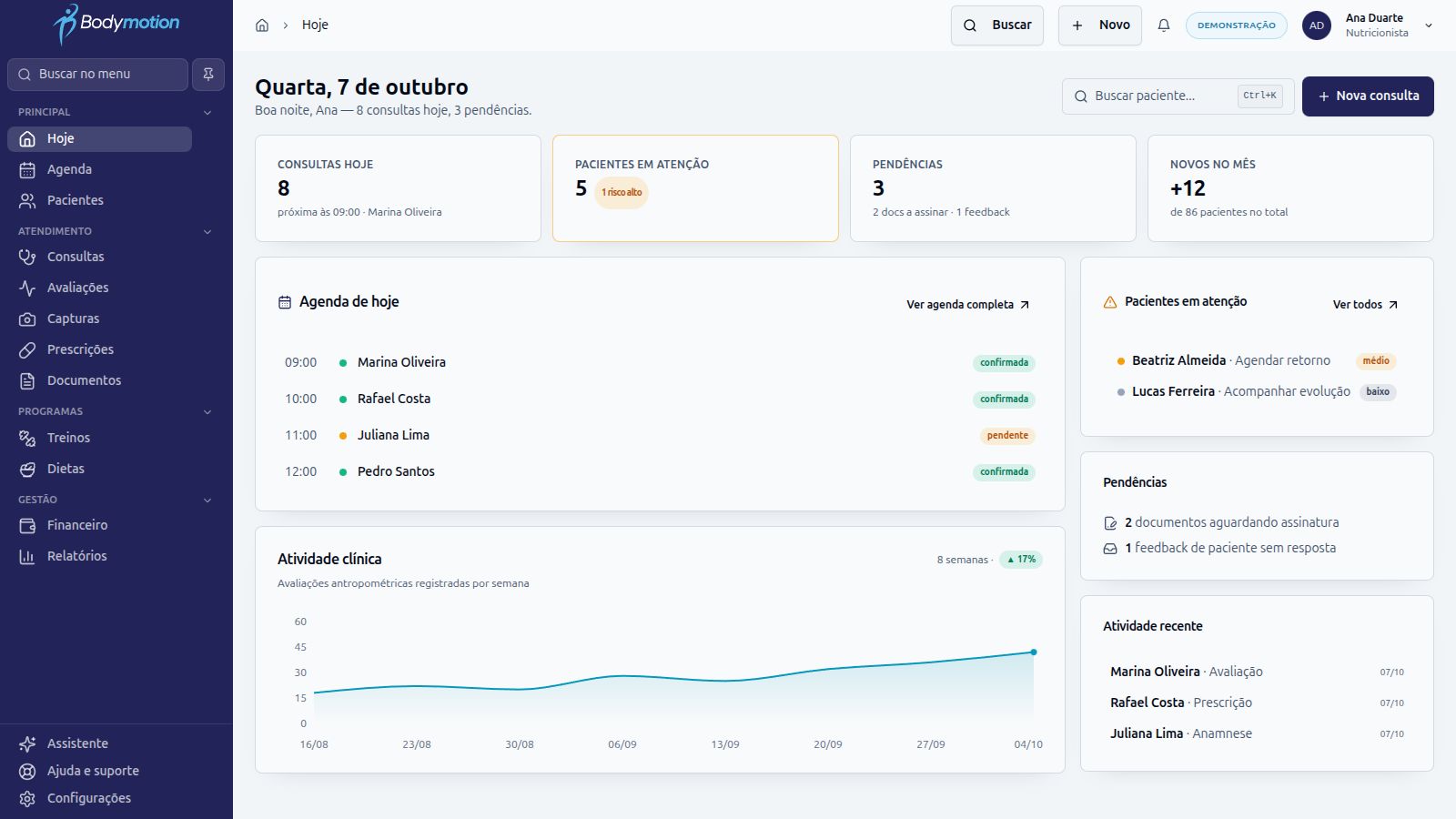
Task: Focus the Buscar paciente search field
Action: [1178, 96]
